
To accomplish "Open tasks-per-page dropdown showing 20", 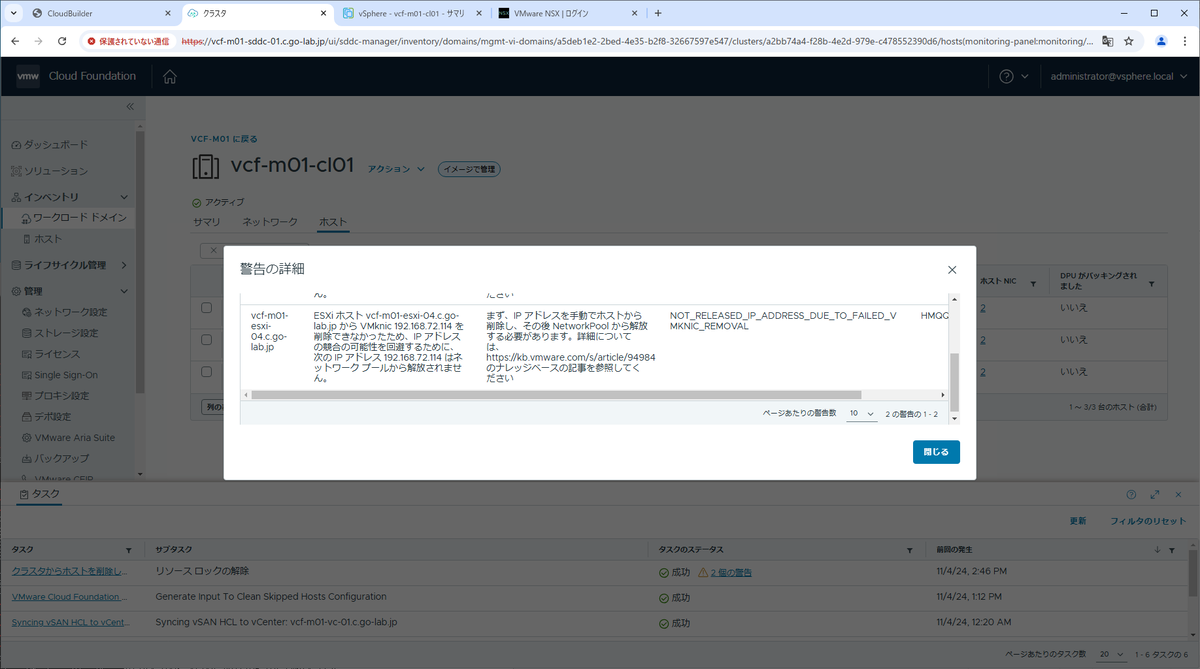I will tap(1111, 653).
